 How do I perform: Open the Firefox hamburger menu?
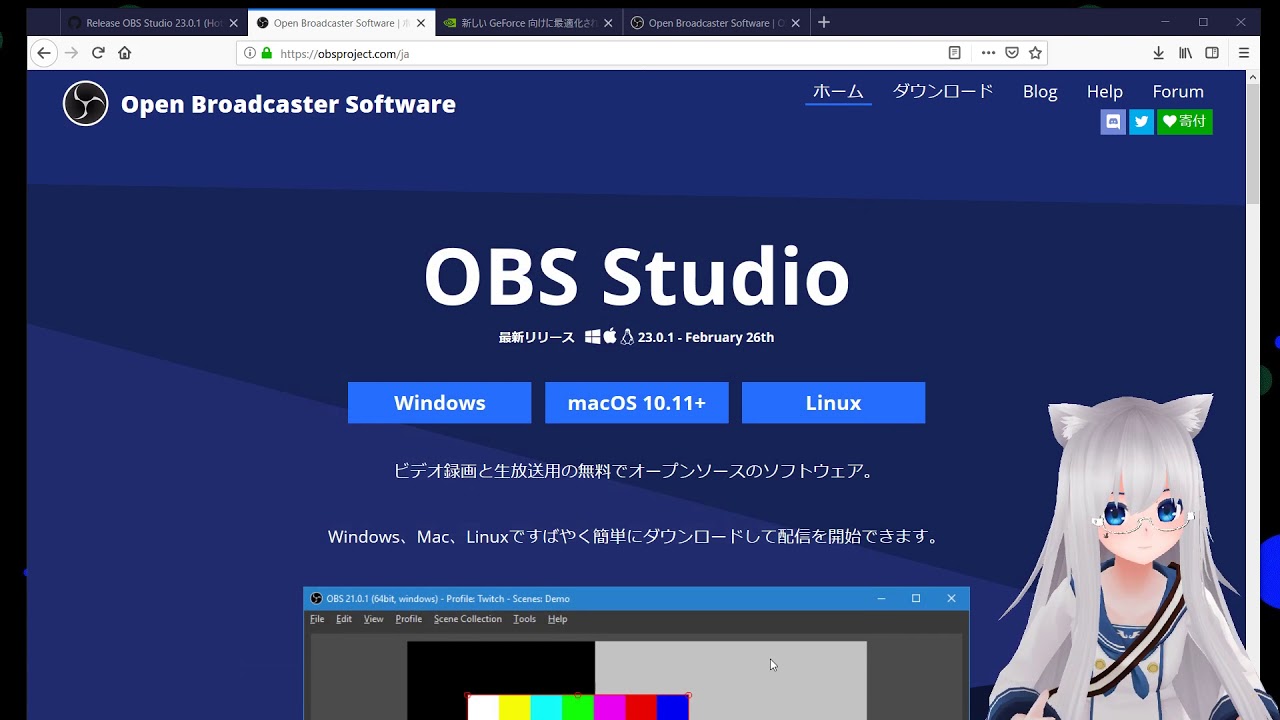(1244, 53)
